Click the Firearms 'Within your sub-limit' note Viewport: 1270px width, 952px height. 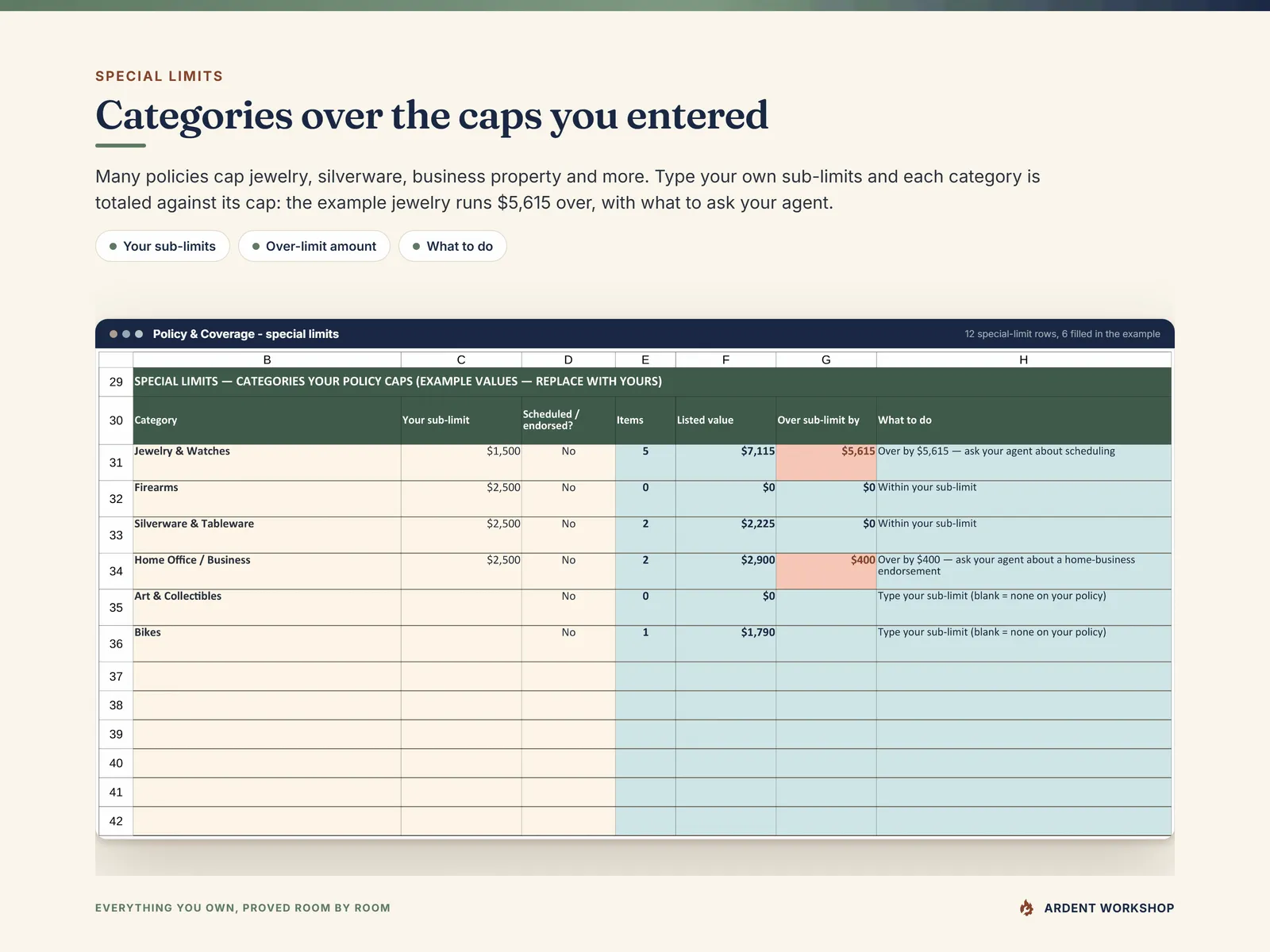coord(1024,499)
